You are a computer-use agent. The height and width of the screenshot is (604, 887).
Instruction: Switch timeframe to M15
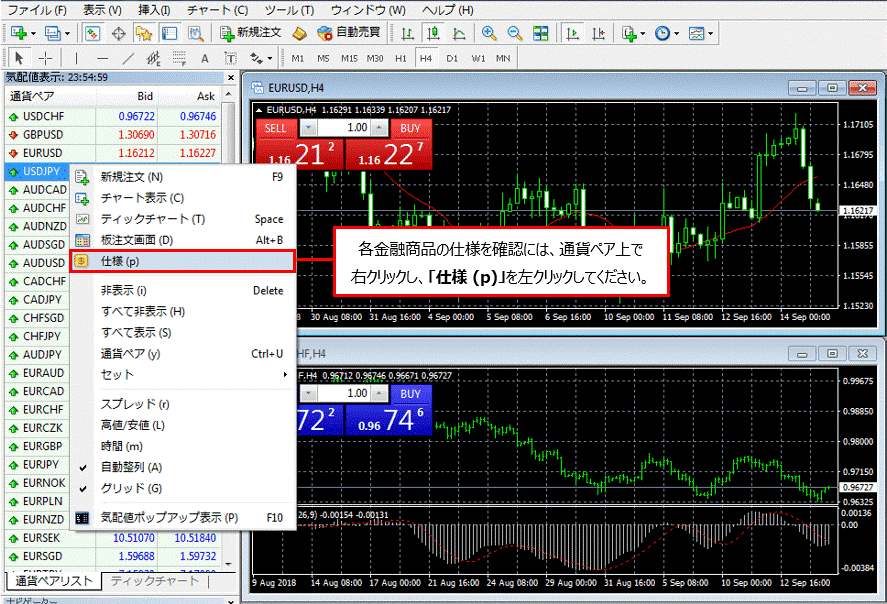349,58
